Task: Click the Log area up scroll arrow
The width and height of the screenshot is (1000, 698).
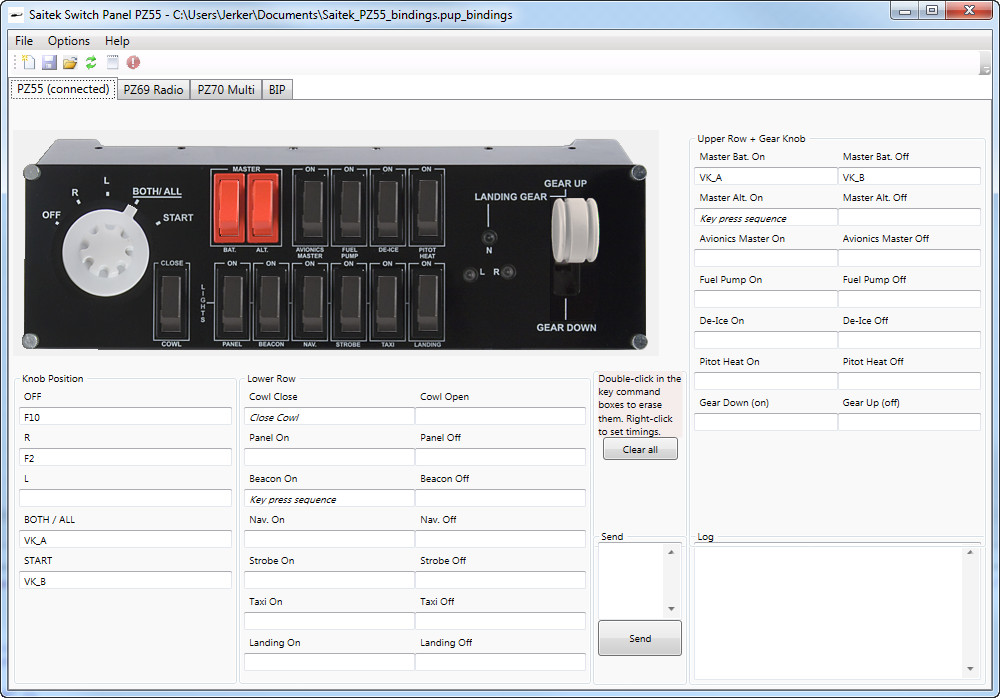Action: 970,552
